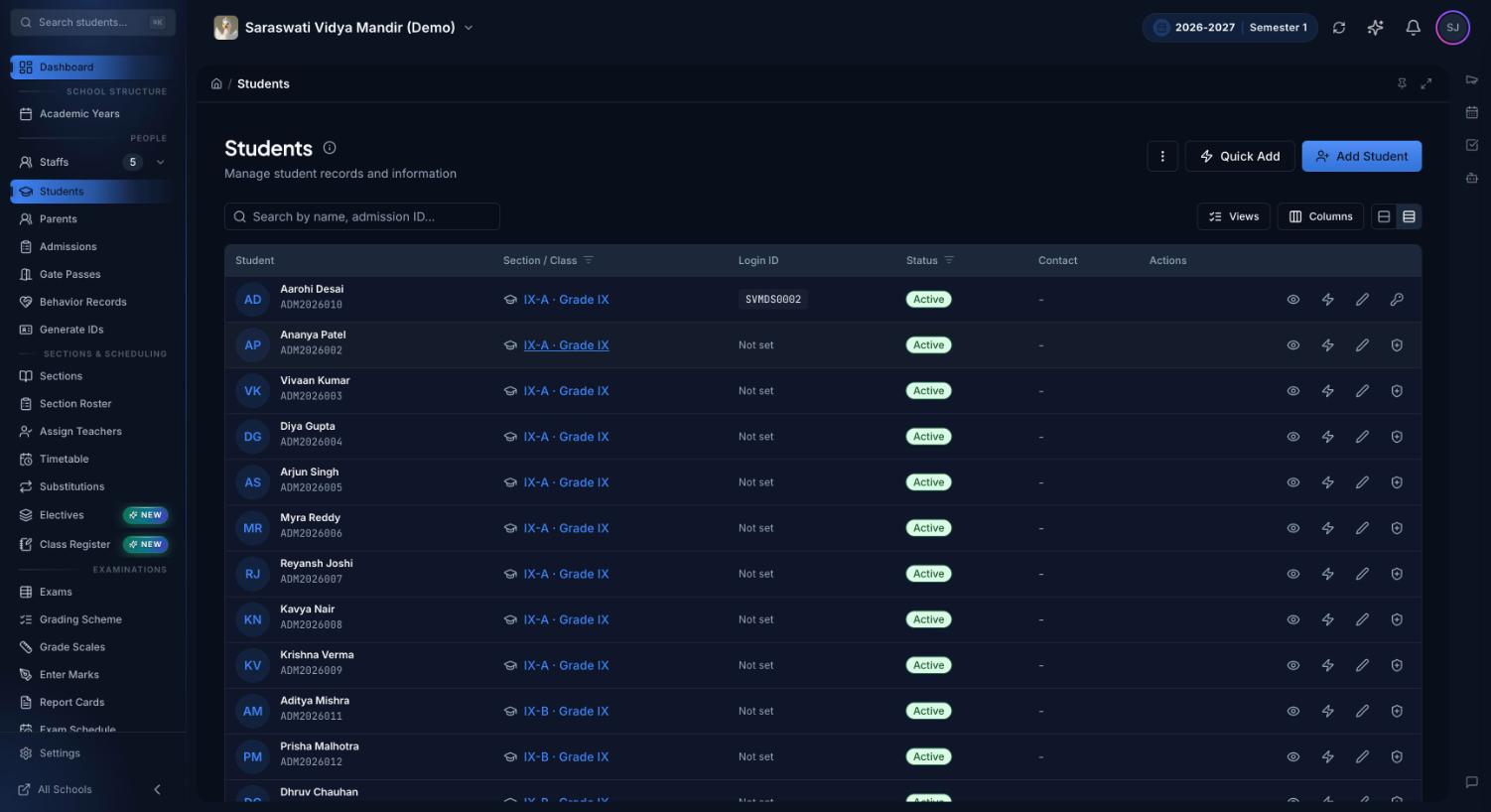
Task: Open Report Cards in sidebar
Action: point(93,703)
